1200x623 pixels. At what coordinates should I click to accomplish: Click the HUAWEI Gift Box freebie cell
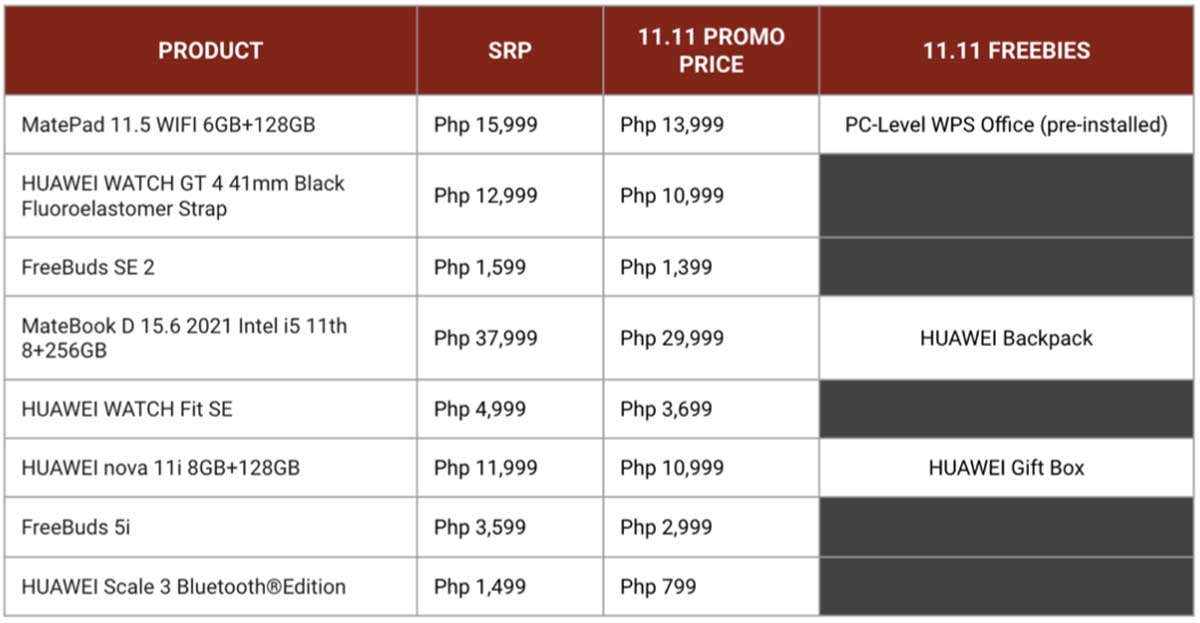[1006, 467]
